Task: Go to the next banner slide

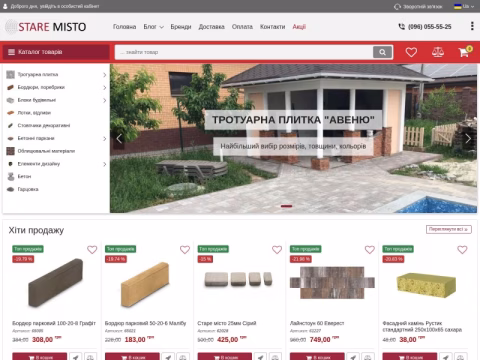Action: (468, 138)
